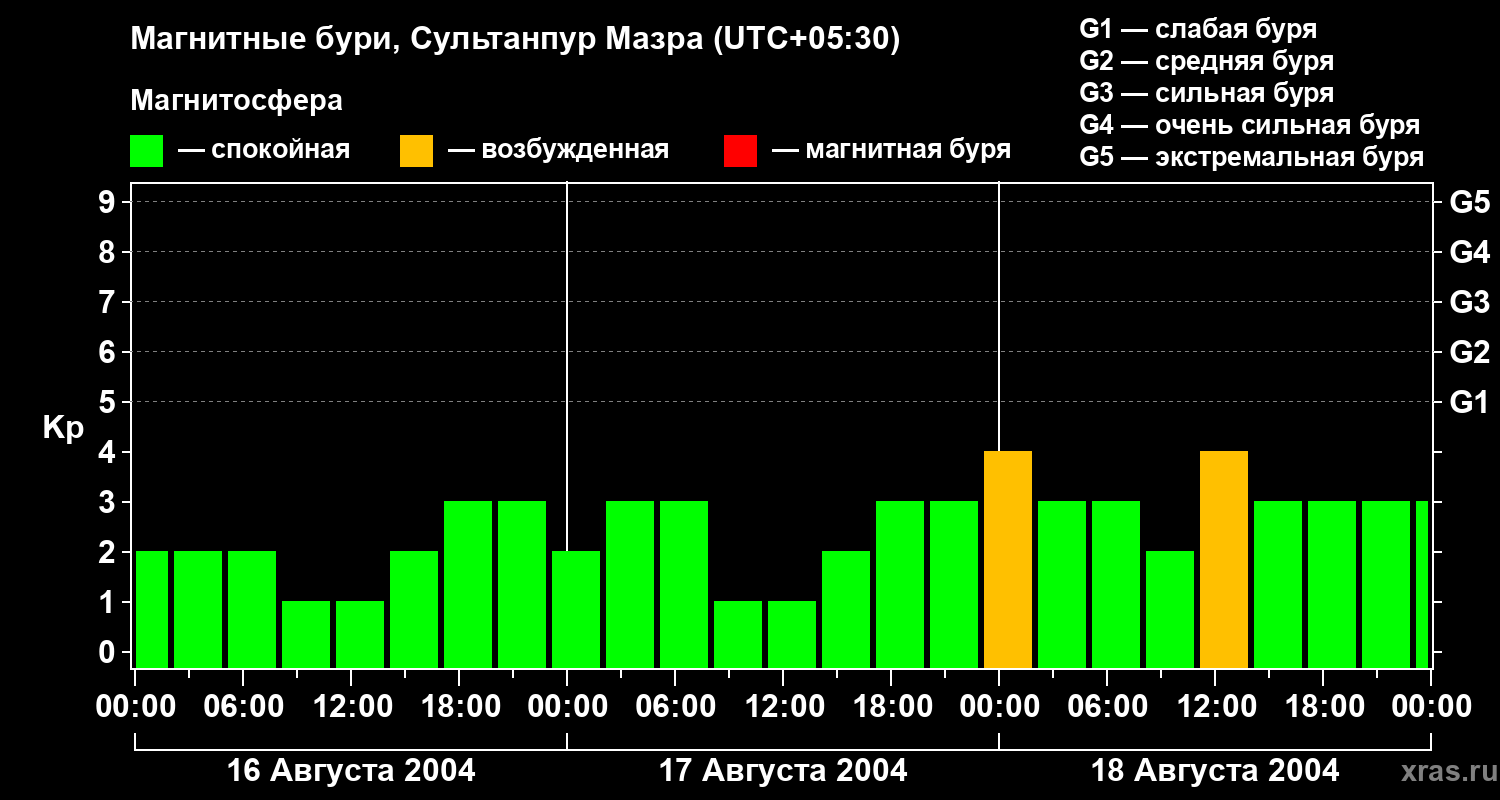Select the date label "16 Августа 2004"
This screenshot has height=800, width=1500.
tap(351, 771)
